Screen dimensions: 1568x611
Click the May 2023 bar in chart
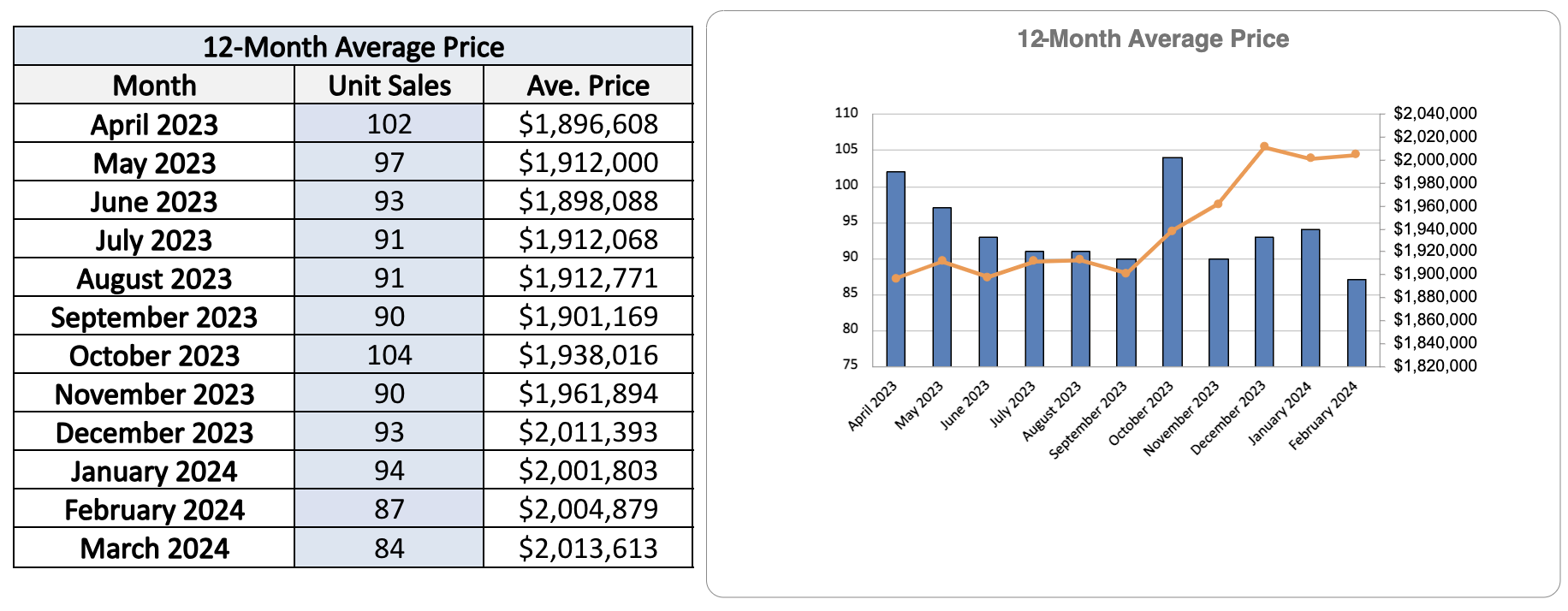[942, 287]
